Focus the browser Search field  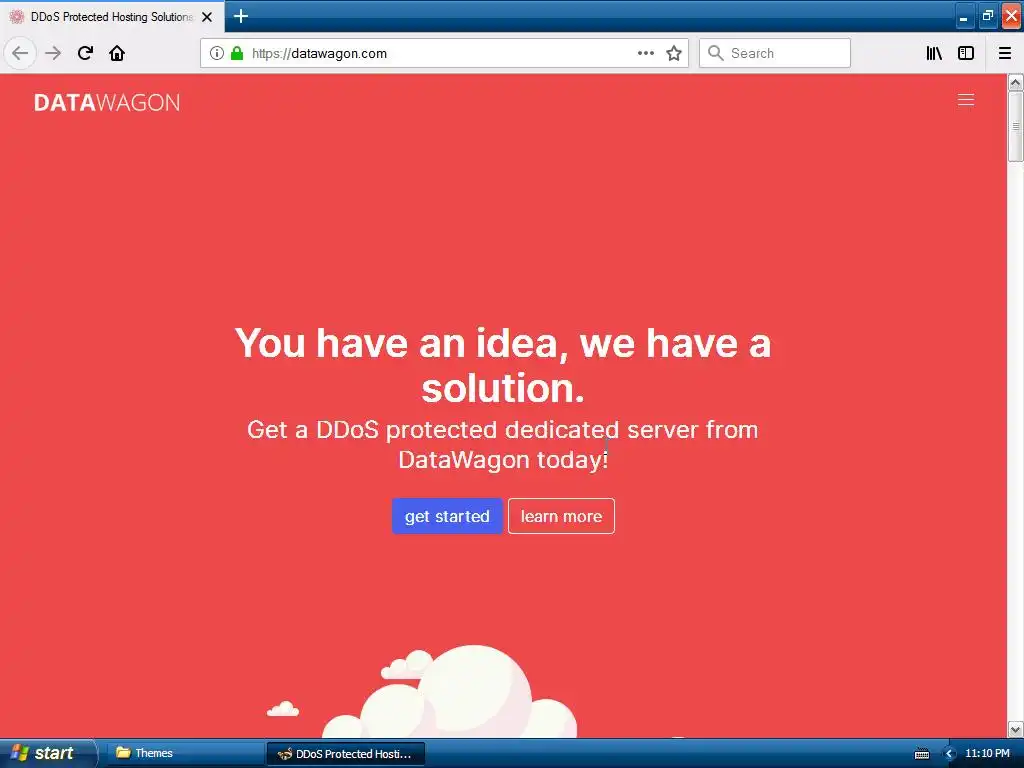tap(775, 53)
